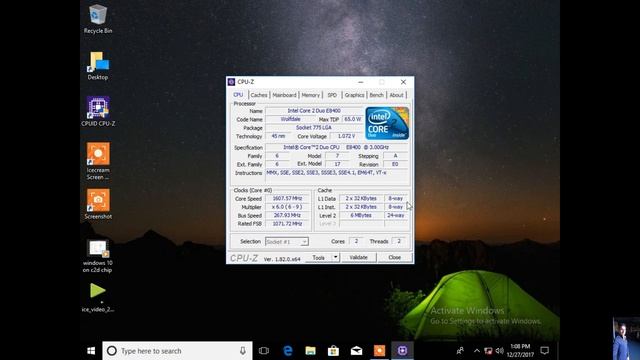Image resolution: width=640 pixels, height=360 pixels.
Task: Click the Multiplier value 'x 6.0 ( 6 - 9 )'
Action: click(287, 207)
